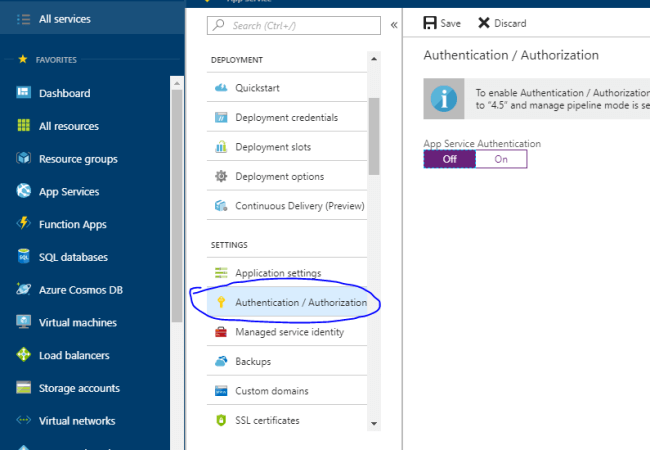650x450 pixels.
Task: Click the Deployment credentials icon
Action: pyautogui.click(x=221, y=117)
